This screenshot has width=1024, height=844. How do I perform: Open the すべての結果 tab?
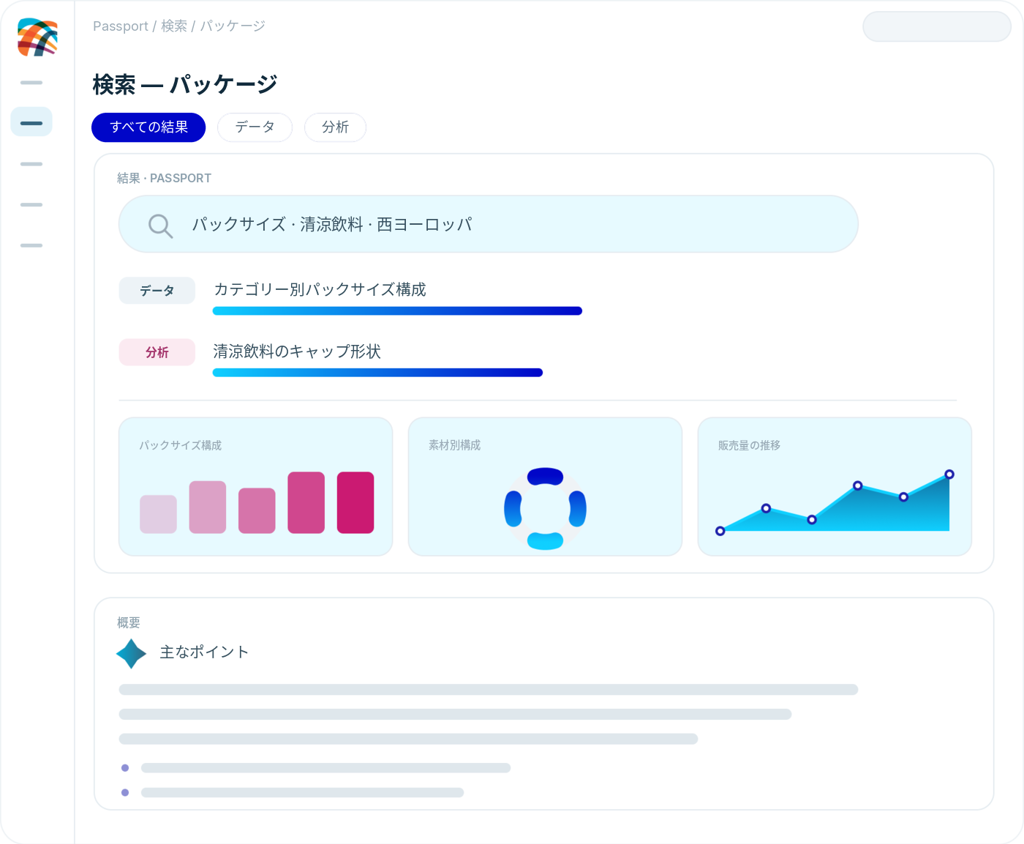tap(148, 127)
